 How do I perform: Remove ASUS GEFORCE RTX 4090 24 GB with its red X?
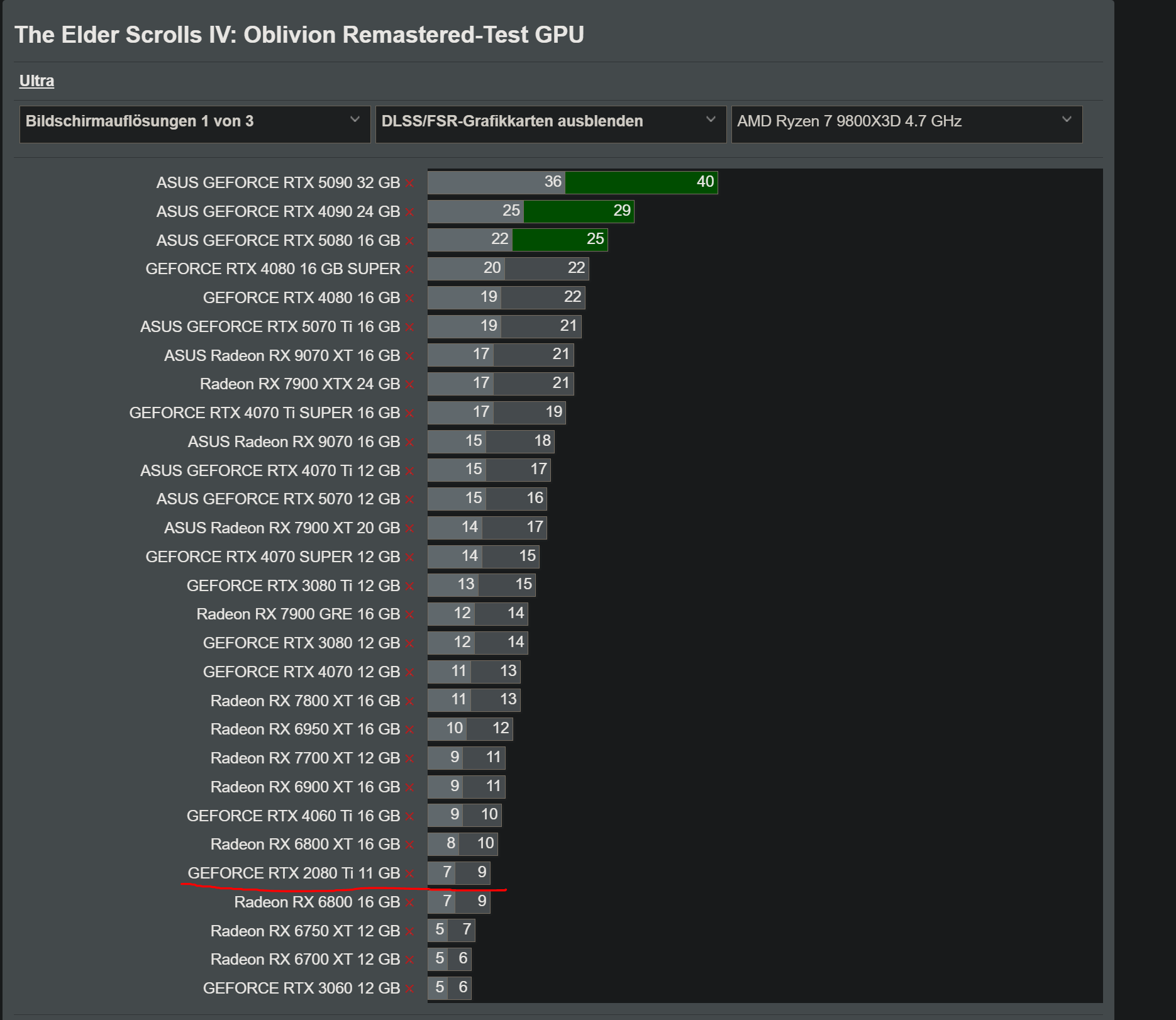pos(410,213)
